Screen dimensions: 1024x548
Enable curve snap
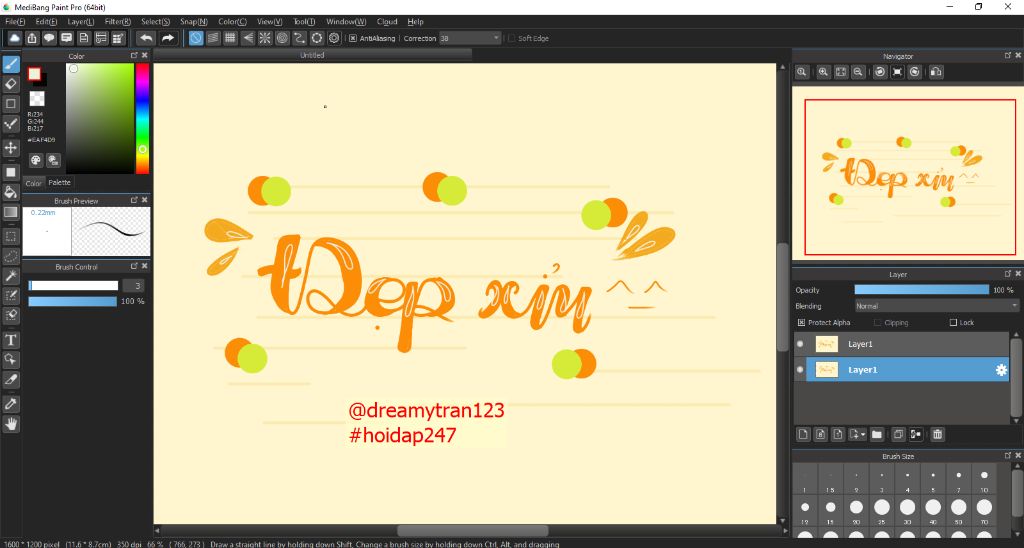pos(299,38)
